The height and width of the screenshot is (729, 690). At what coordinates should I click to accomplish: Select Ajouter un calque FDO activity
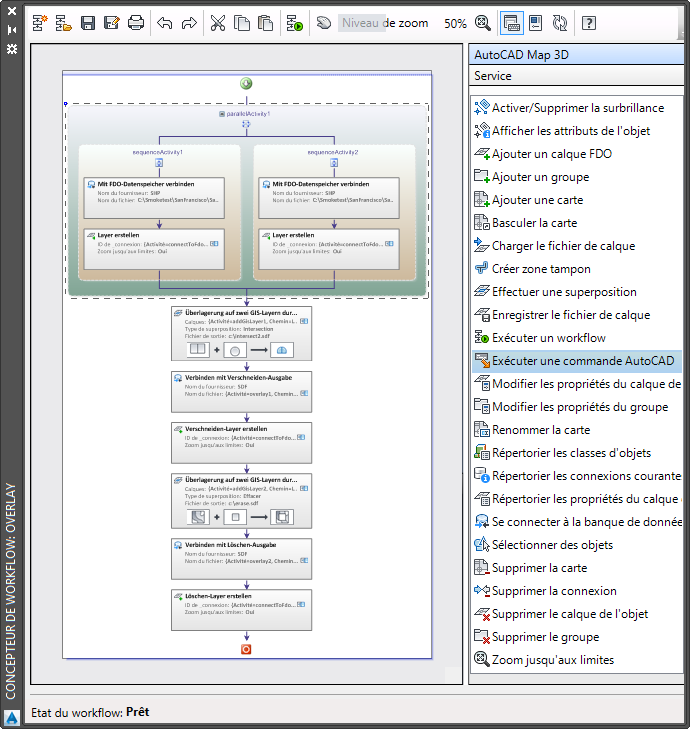point(577,154)
